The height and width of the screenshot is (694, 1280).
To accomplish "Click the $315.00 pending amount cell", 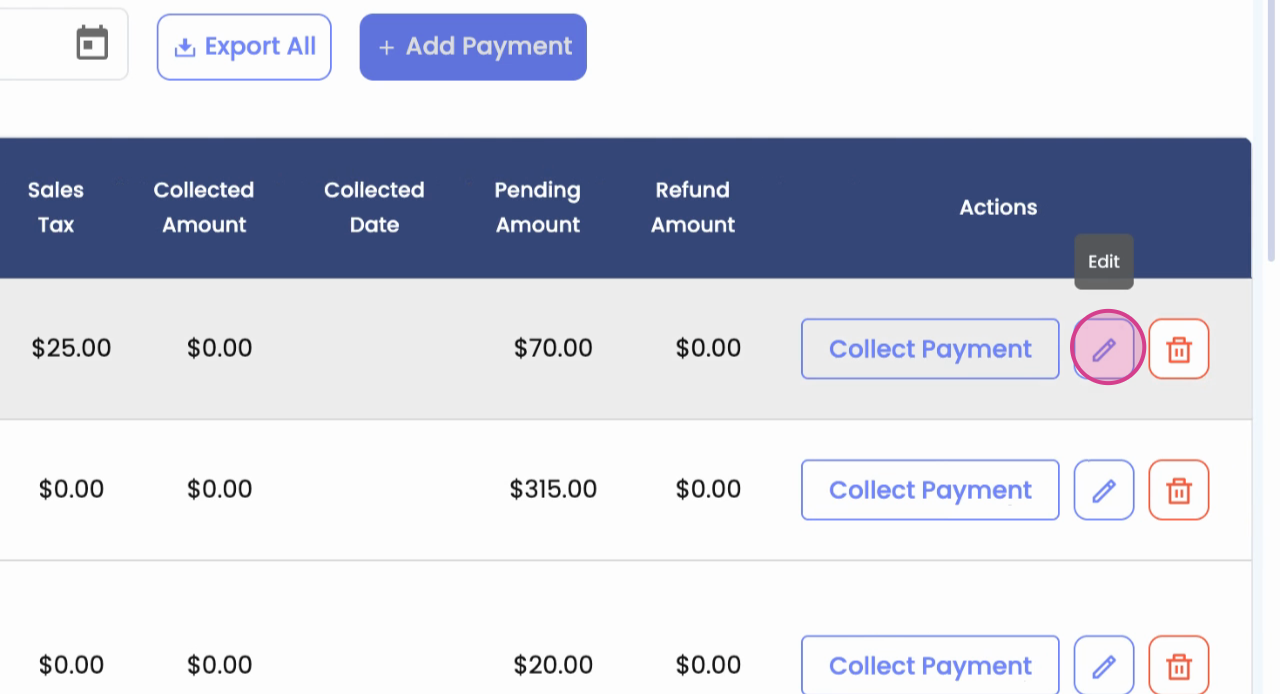I will tap(553, 490).
